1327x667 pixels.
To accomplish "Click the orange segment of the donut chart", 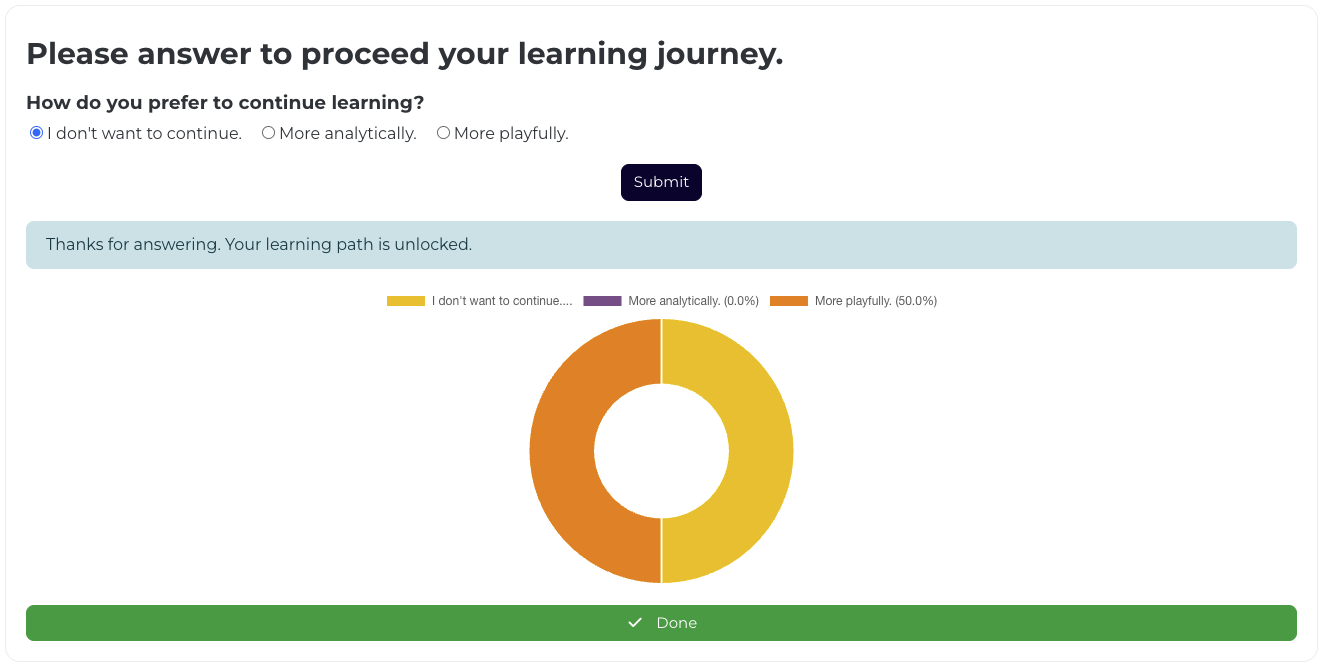I will (x=562, y=451).
